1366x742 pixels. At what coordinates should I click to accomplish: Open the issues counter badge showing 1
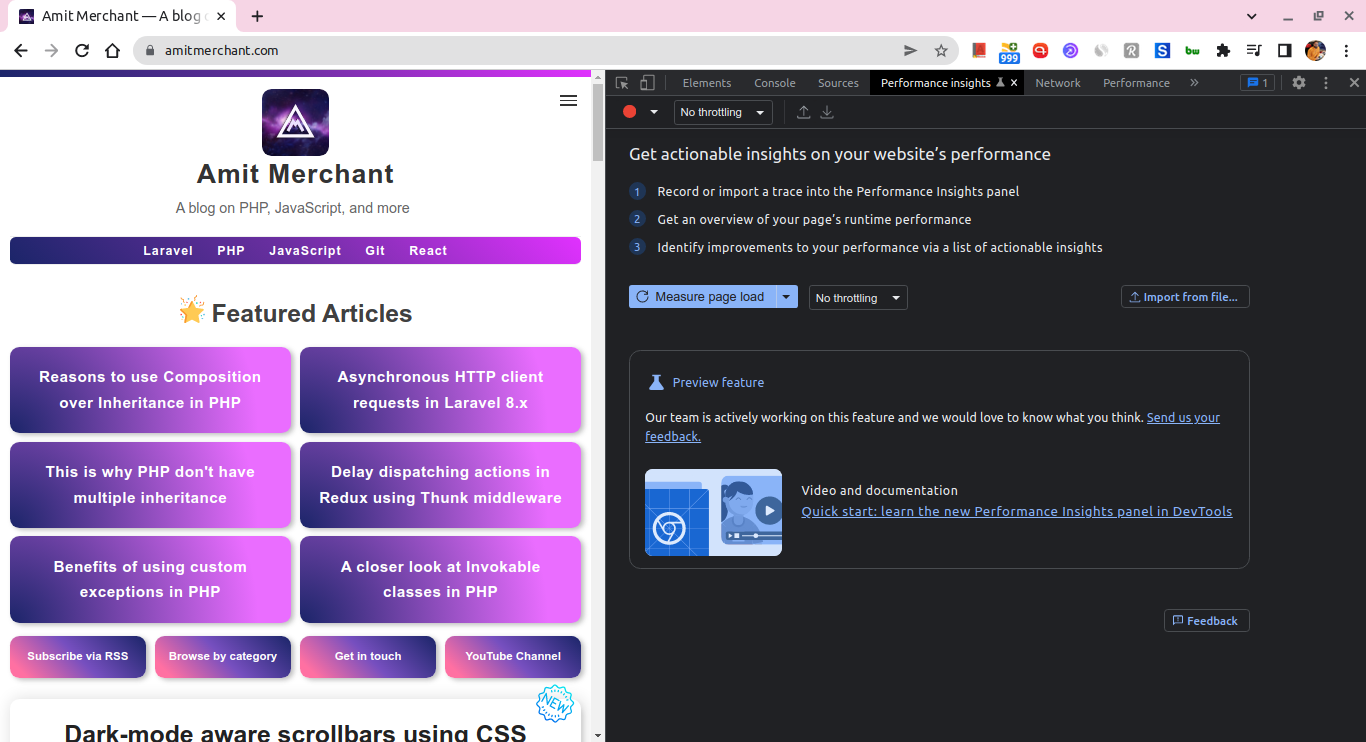[x=1257, y=83]
